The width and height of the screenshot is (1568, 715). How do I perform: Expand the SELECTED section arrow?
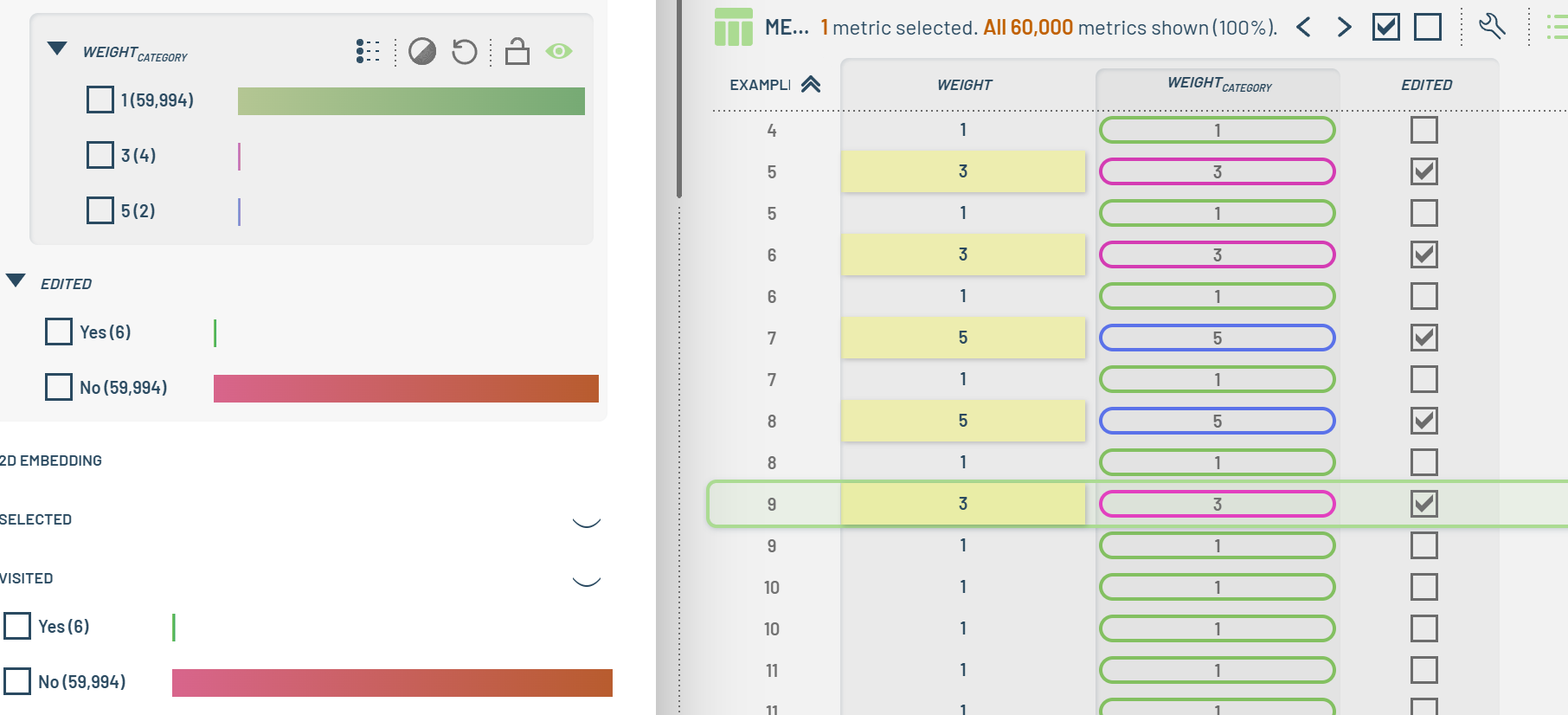point(587,521)
